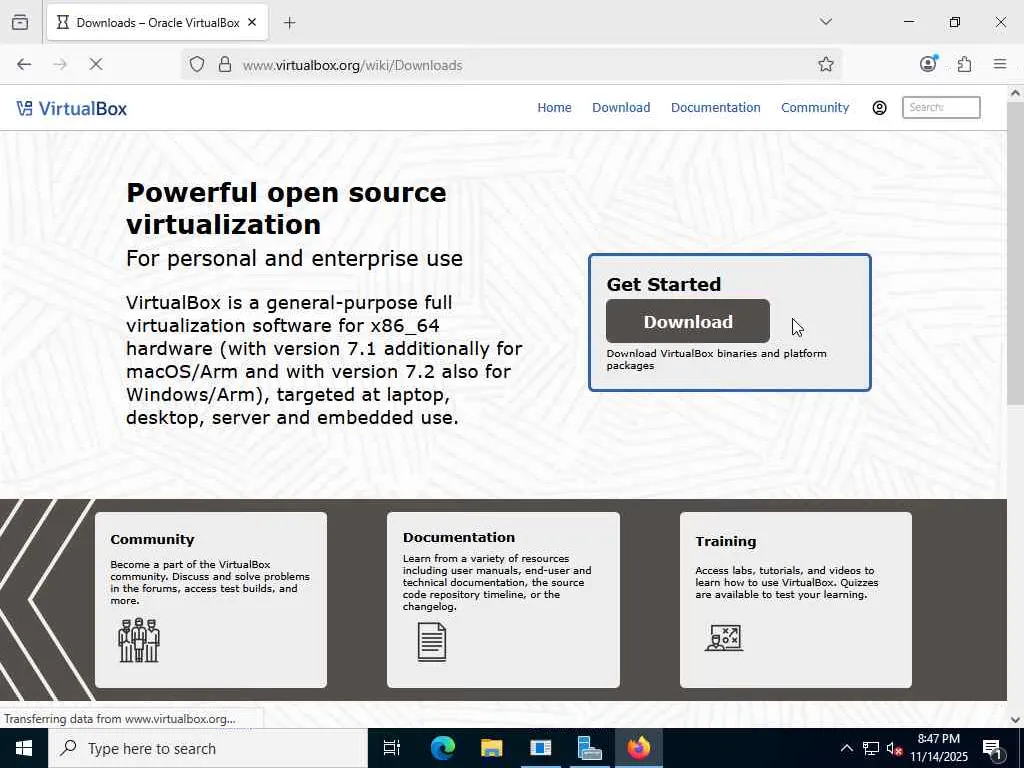Screen dimensions: 1024x768
Task: Focus the virtualbox.org address bar
Action: coord(509,65)
